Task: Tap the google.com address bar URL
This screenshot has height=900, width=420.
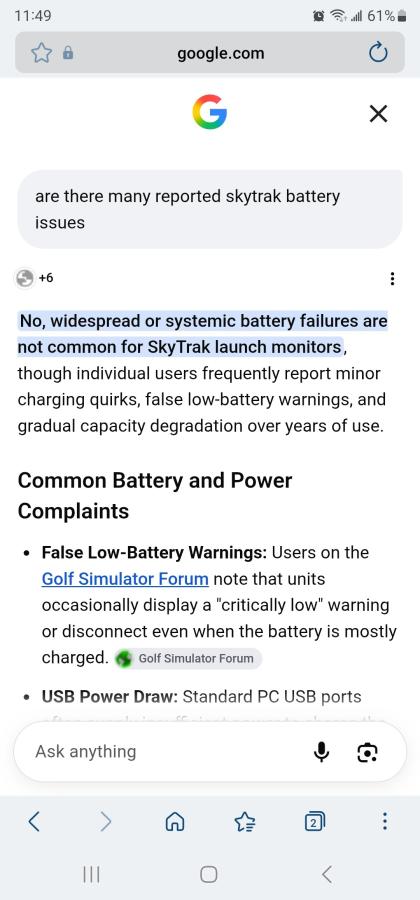Action: click(x=221, y=53)
